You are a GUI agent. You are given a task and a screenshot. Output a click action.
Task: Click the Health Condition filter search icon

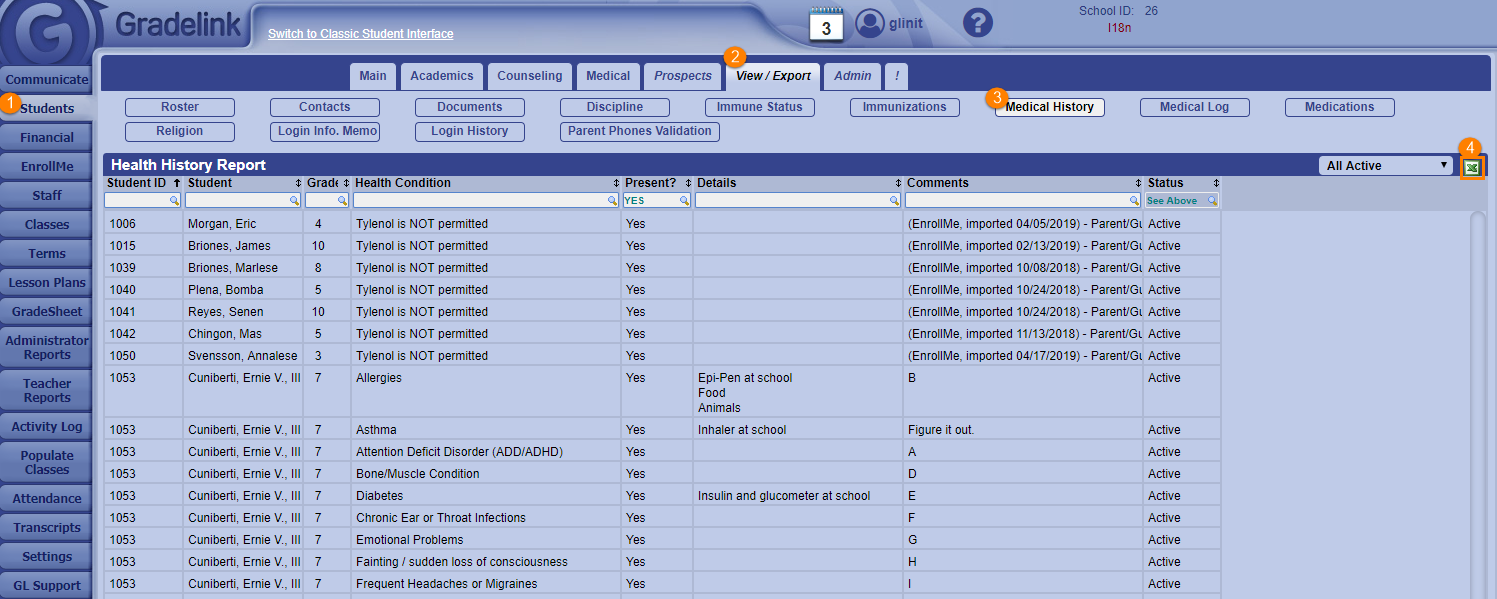click(x=612, y=201)
